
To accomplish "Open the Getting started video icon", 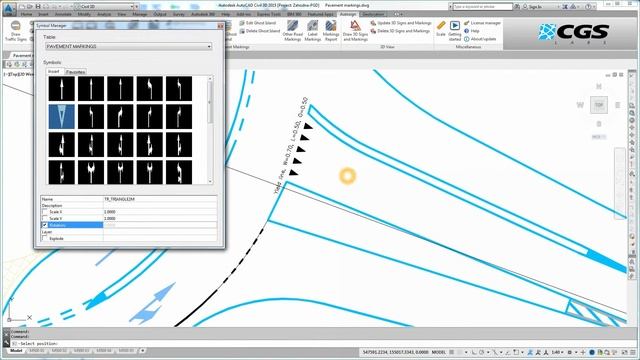I will [454, 26].
